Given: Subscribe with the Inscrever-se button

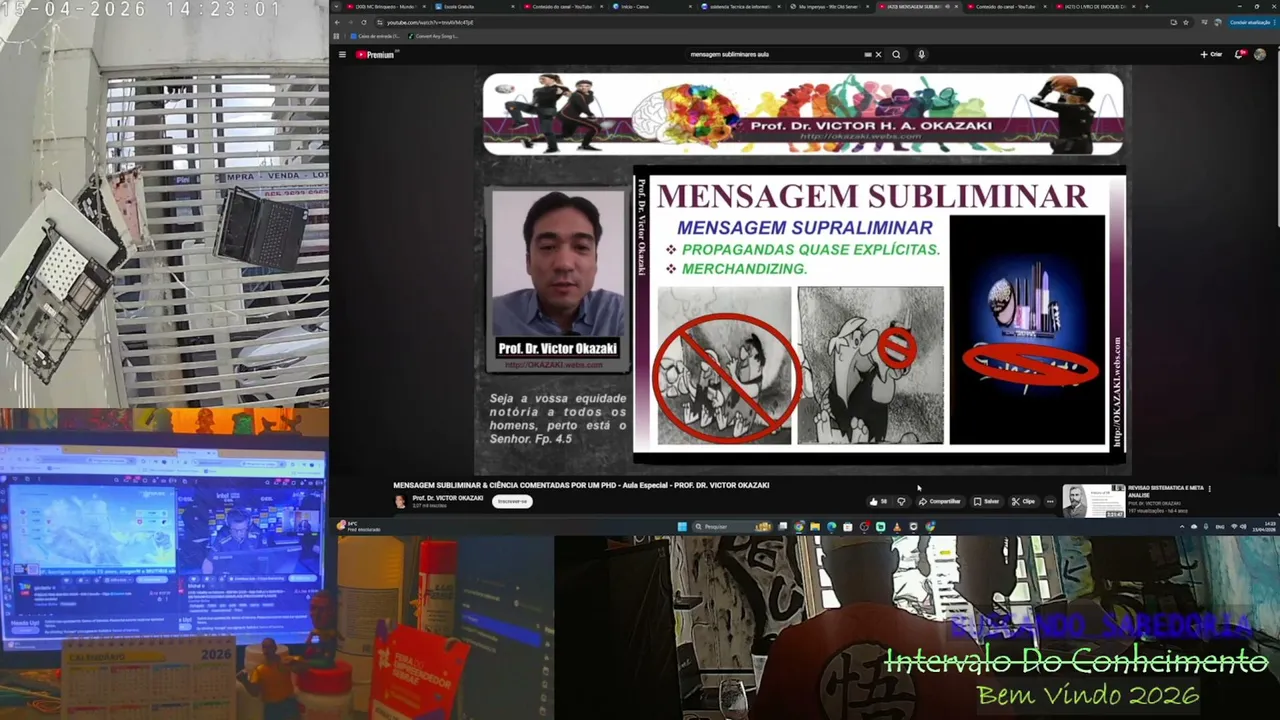Looking at the screenshot, I should click(x=512, y=502).
